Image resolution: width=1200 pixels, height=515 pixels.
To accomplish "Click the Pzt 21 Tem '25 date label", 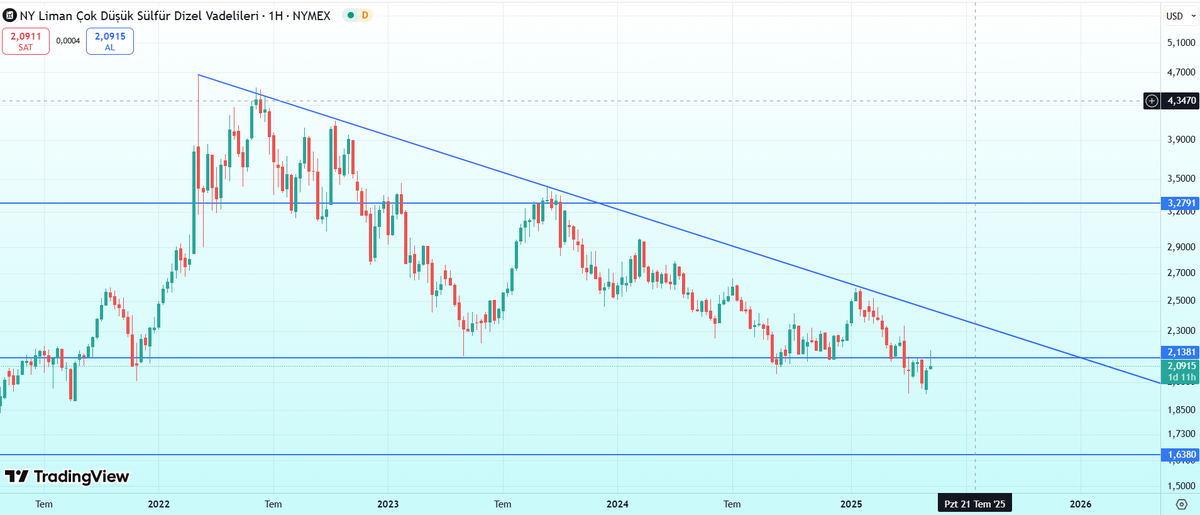I will click(x=974, y=504).
